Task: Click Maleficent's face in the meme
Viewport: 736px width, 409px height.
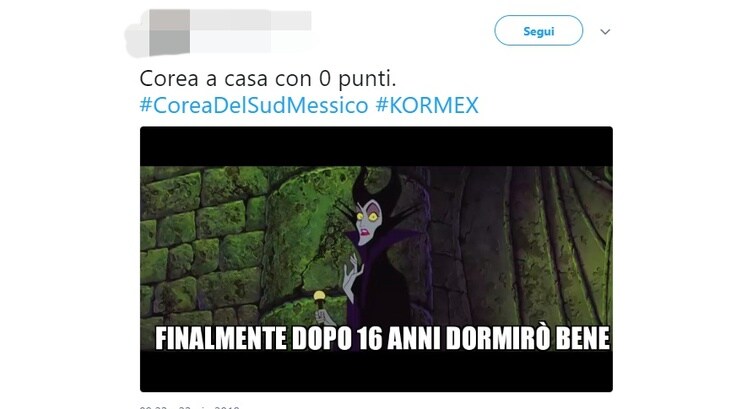Action: (x=369, y=223)
